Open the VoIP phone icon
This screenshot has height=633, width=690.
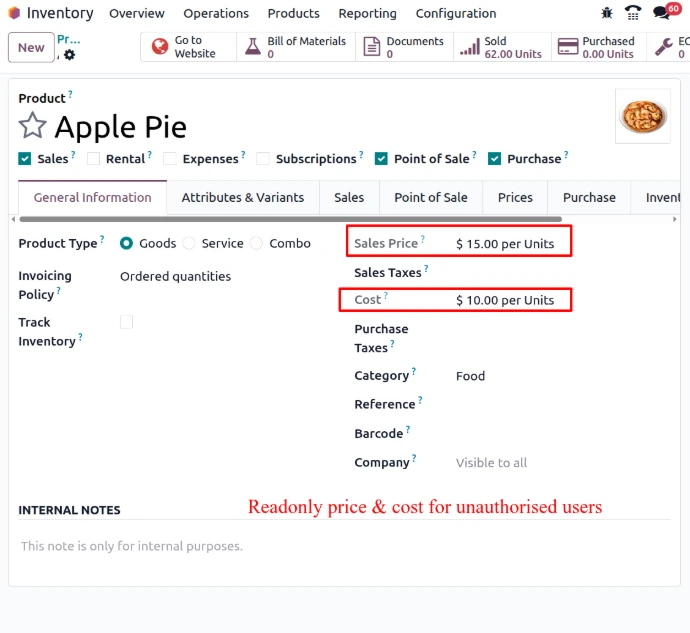633,13
